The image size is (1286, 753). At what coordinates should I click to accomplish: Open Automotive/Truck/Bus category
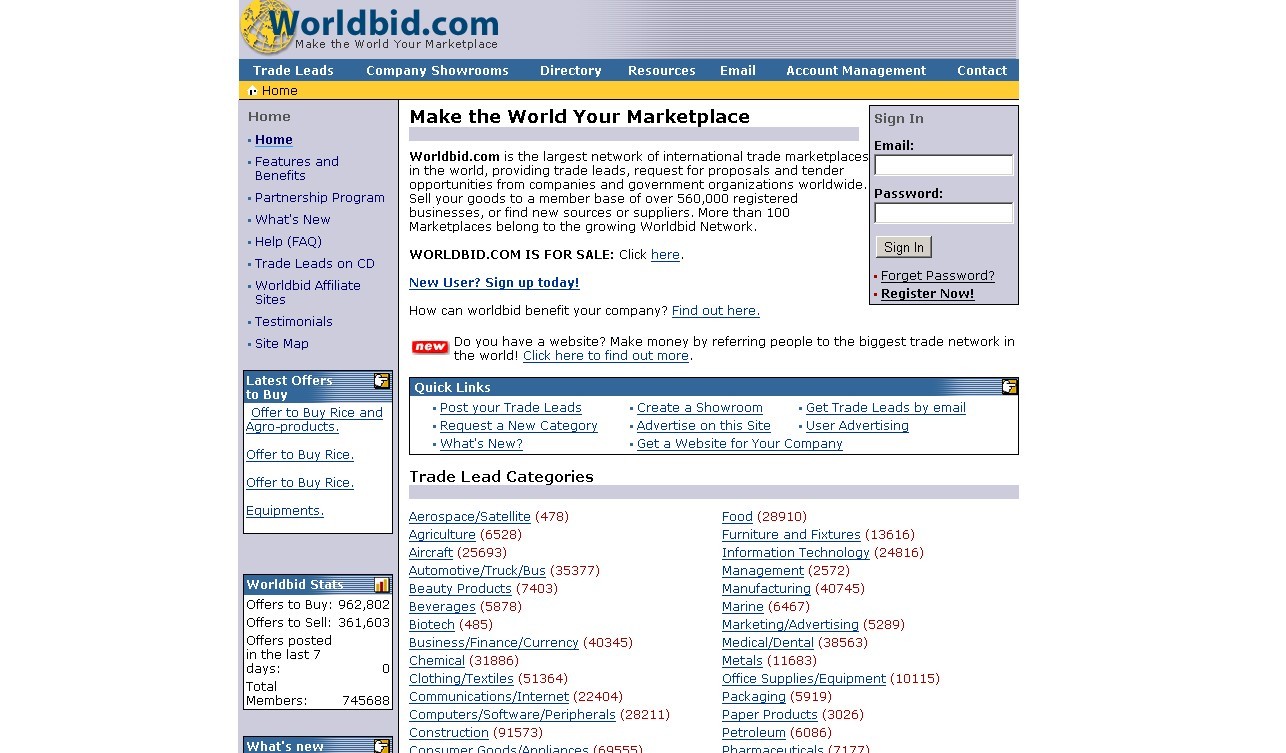(x=477, y=571)
